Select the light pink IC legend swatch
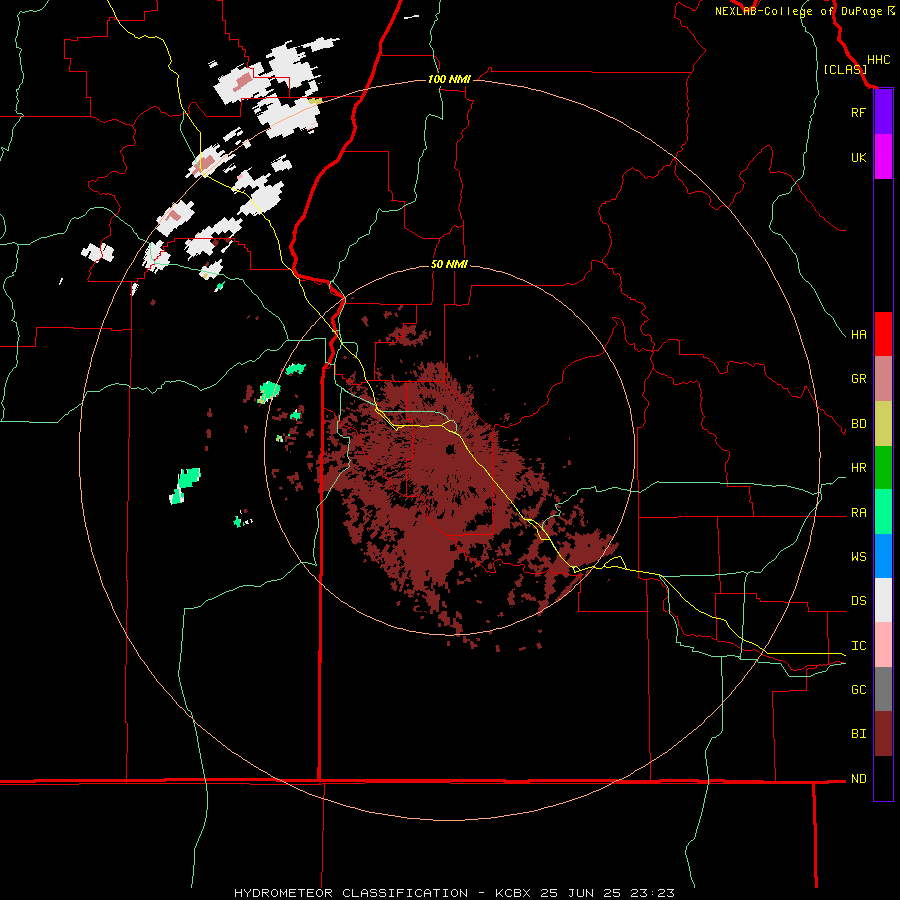Image resolution: width=900 pixels, height=900 pixels. (x=883, y=645)
